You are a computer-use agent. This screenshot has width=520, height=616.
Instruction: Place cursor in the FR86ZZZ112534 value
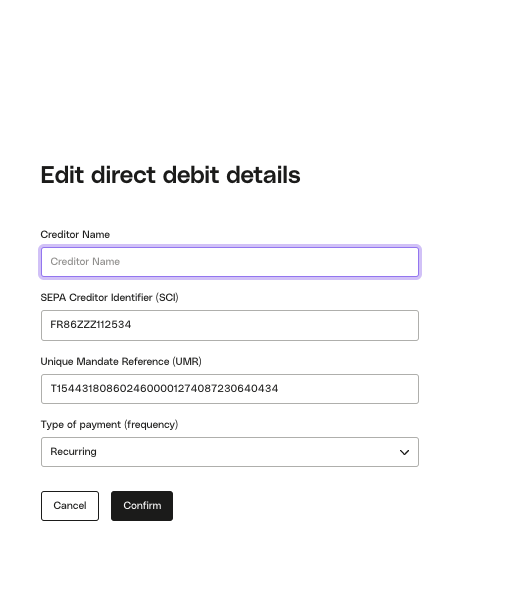tap(90, 325)
